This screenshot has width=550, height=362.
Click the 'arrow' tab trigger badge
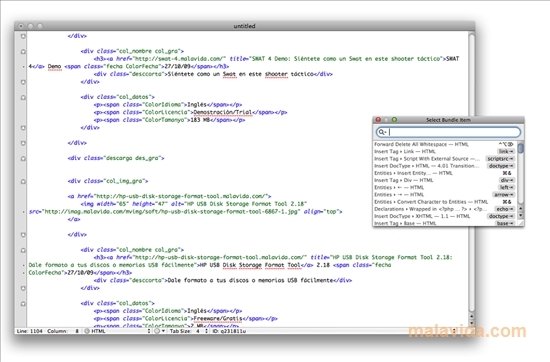coord(504,195)
